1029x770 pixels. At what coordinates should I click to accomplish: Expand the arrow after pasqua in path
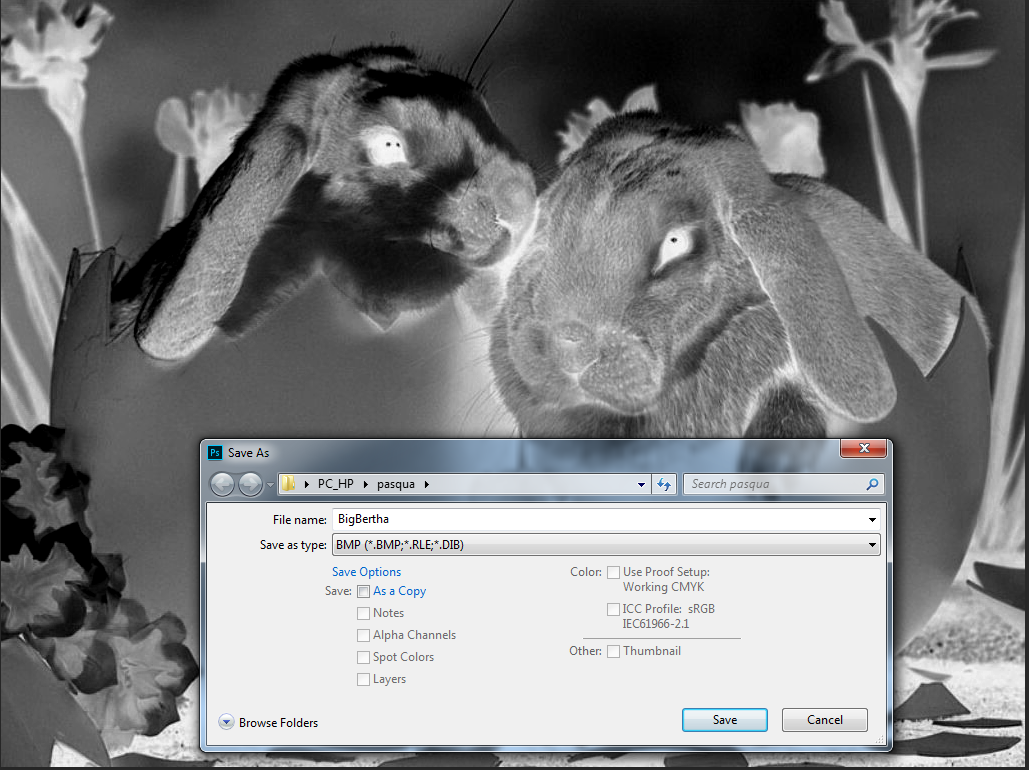coord(427,484)
